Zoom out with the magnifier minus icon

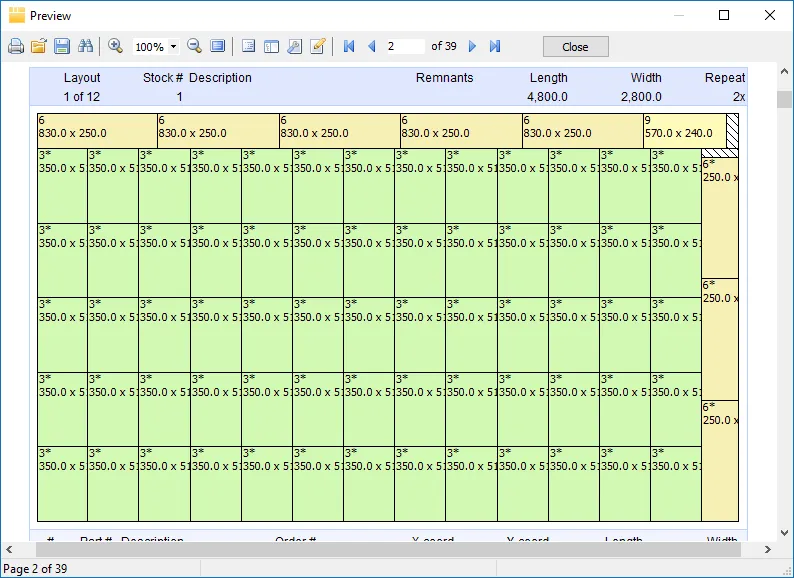(x=195, y=47)
